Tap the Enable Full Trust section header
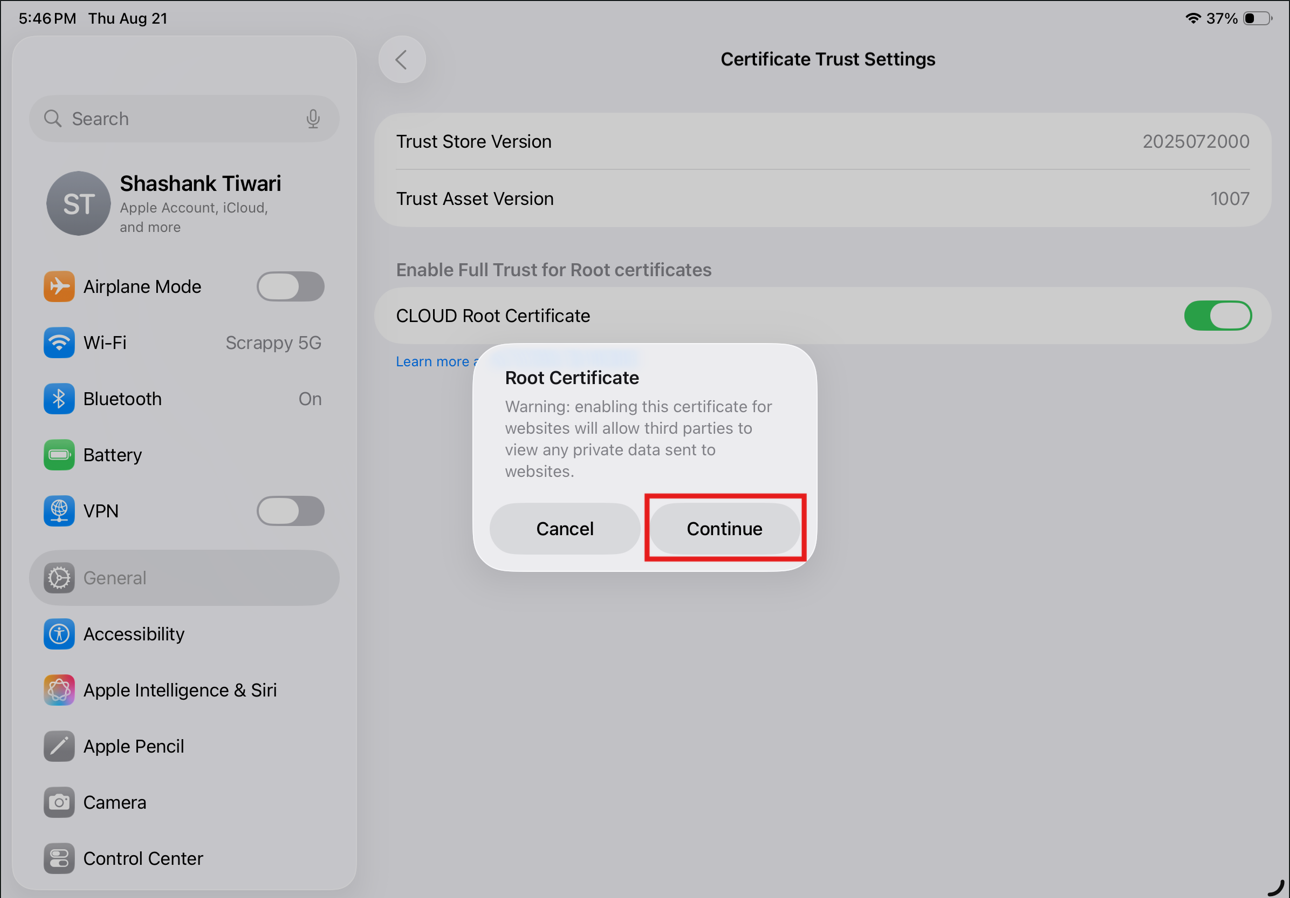Viewport: 1290px width, 898px height. 554,270
